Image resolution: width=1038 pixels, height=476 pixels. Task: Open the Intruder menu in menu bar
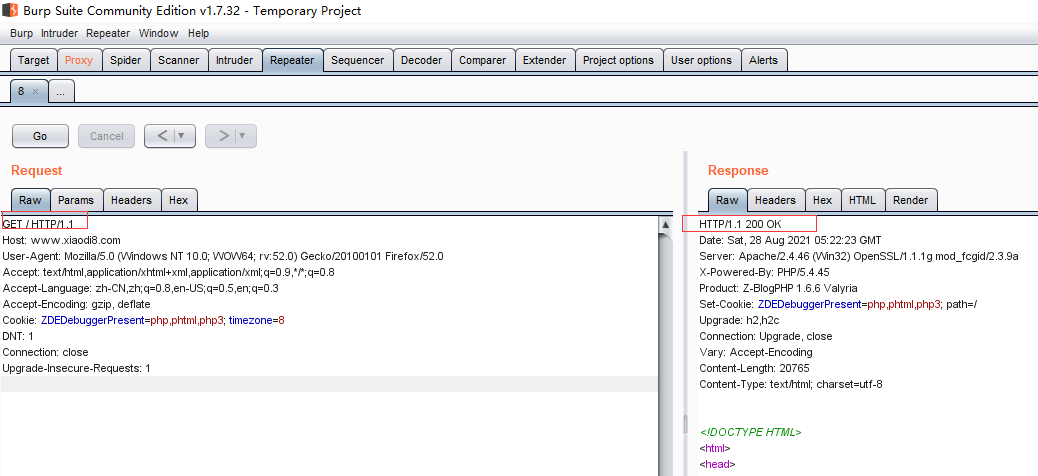[x=60, y=33]
